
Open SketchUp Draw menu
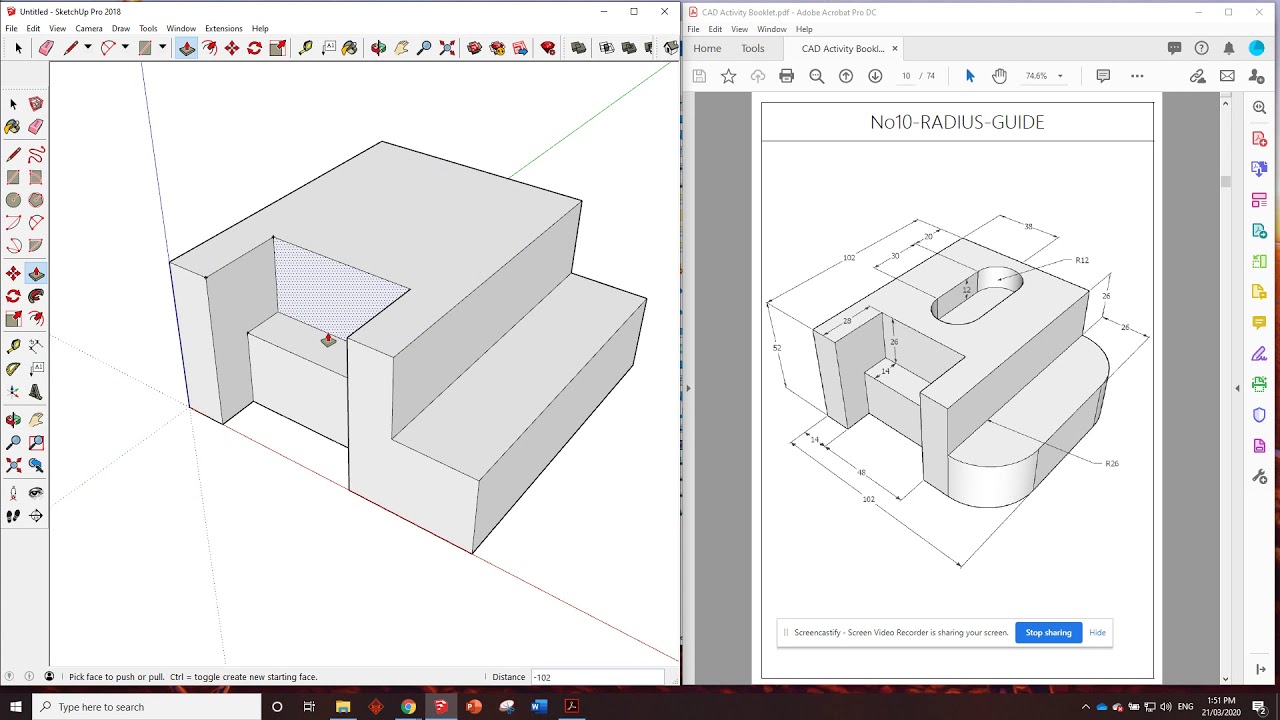[x=121, y=29]
